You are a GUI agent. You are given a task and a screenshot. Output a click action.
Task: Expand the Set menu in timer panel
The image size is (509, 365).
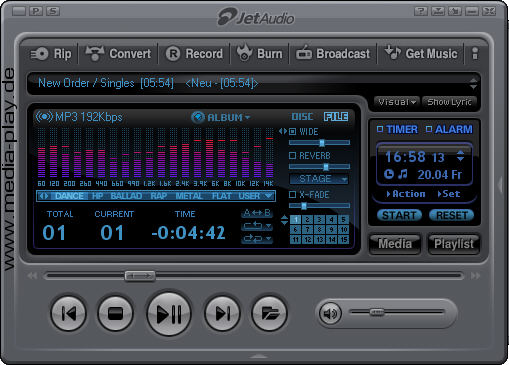[x=449, y=194]
